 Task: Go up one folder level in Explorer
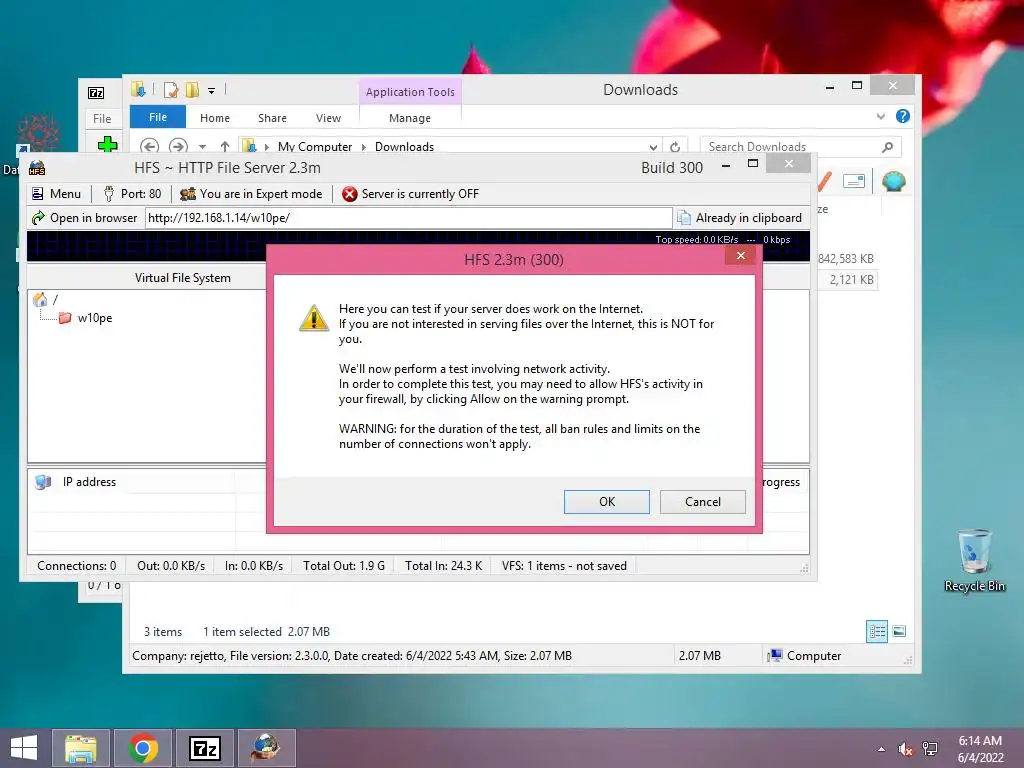coord(225,147)
